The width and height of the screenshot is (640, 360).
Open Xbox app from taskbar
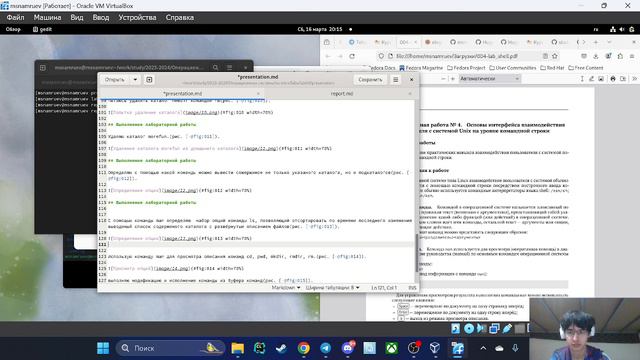click(392, 348)
